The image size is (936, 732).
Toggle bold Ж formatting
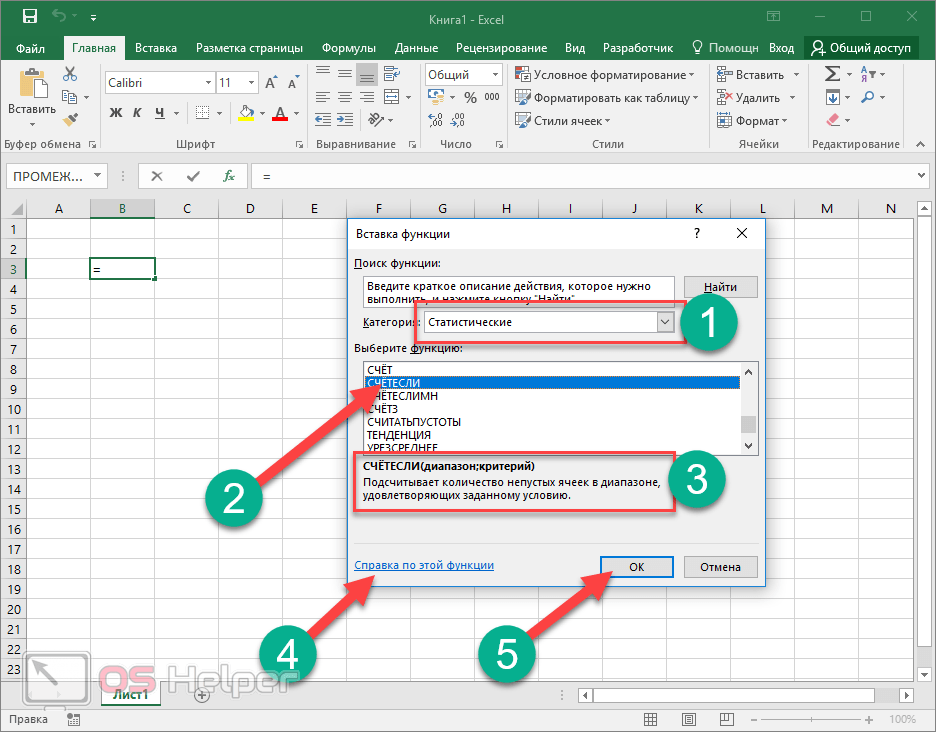(115, 113)
